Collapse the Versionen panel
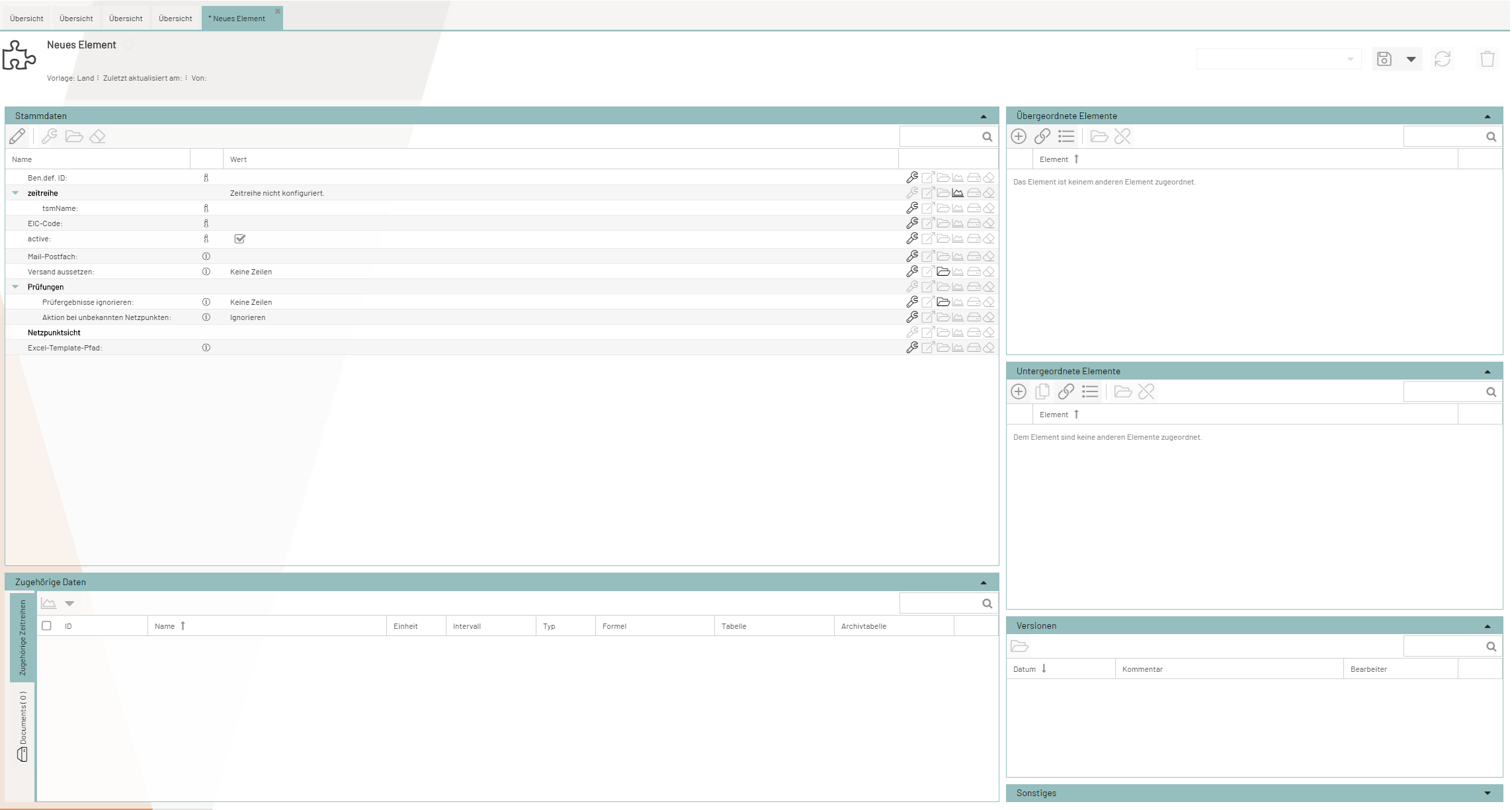Screen dimensions: 1512x810 pos(1488,626)
